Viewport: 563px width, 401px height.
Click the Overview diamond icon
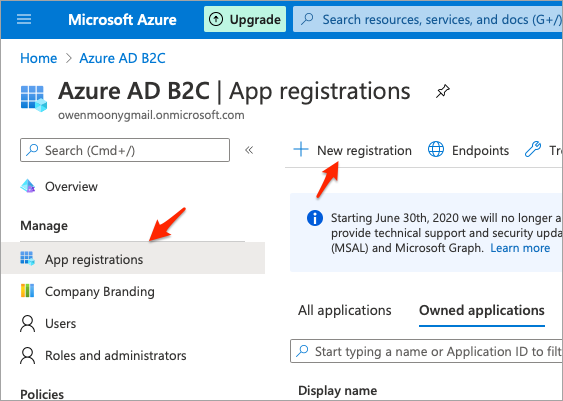[x=28, y=186]
